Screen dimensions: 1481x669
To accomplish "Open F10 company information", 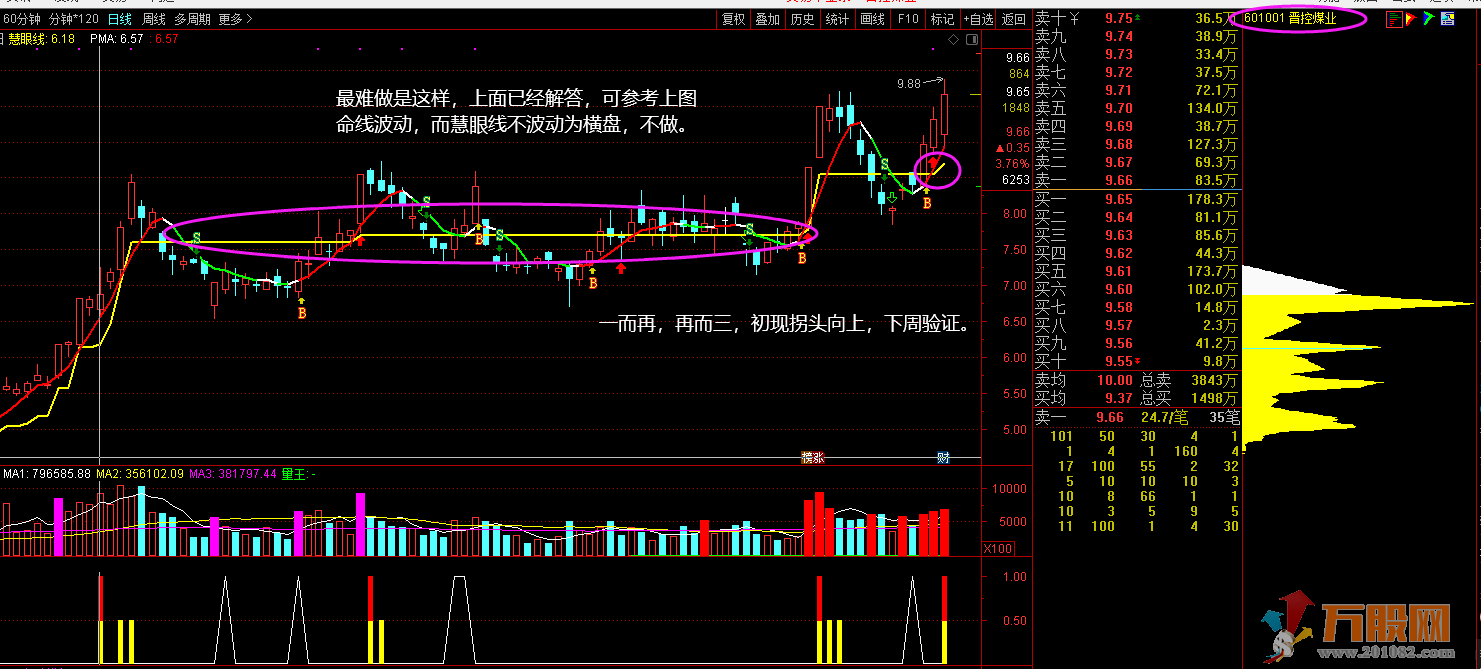I will click(x=907, y=19).
